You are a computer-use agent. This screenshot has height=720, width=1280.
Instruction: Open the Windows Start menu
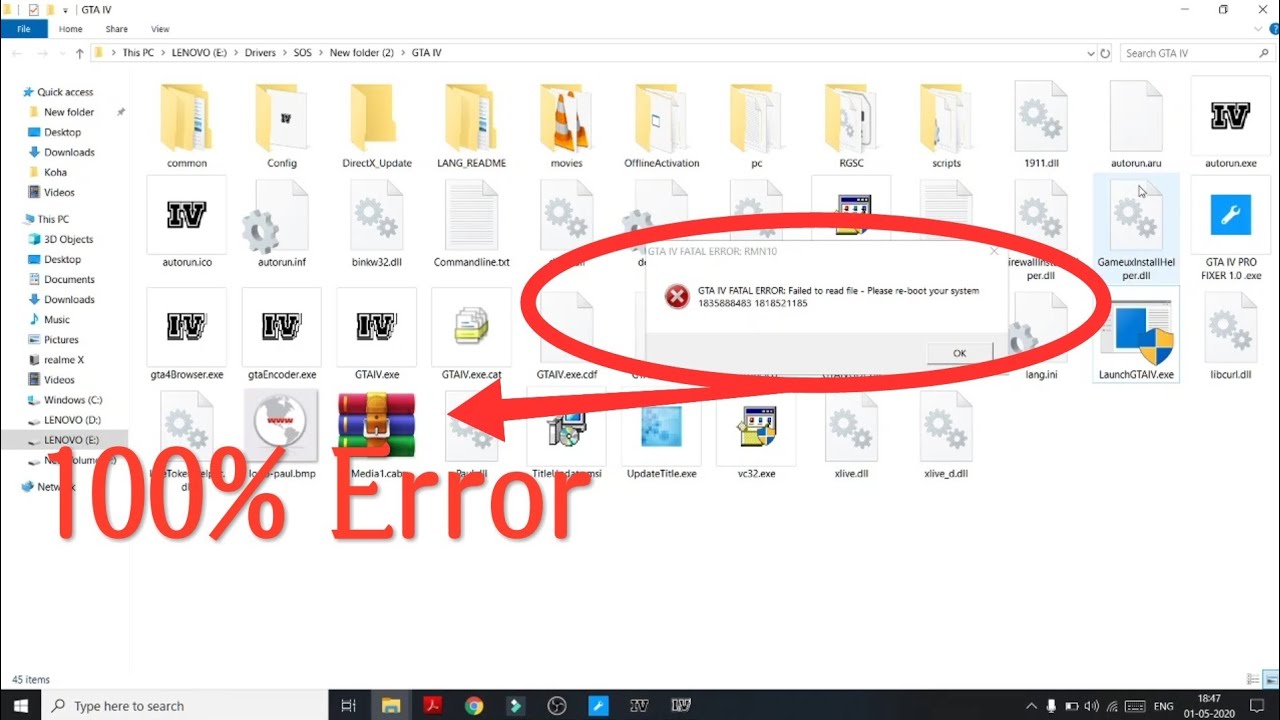click(x=20, y=705)
